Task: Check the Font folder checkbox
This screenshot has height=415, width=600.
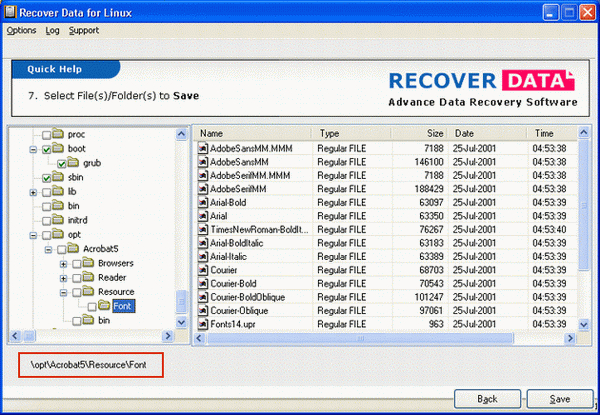Action: coord(91,306)
